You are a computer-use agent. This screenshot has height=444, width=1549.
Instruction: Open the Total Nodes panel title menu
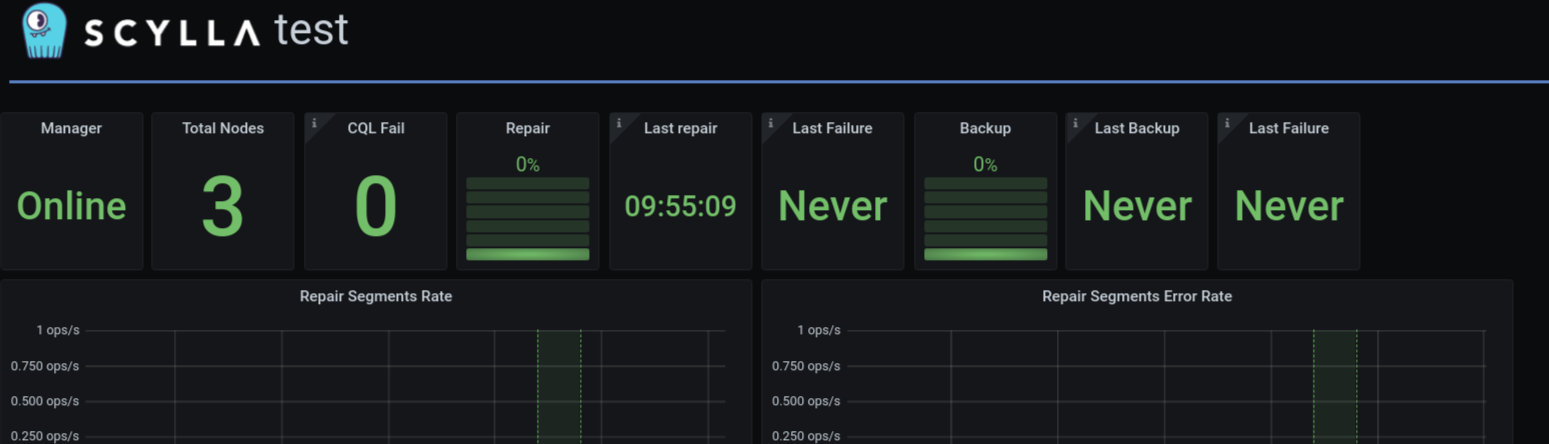click(x=223, y=128)
